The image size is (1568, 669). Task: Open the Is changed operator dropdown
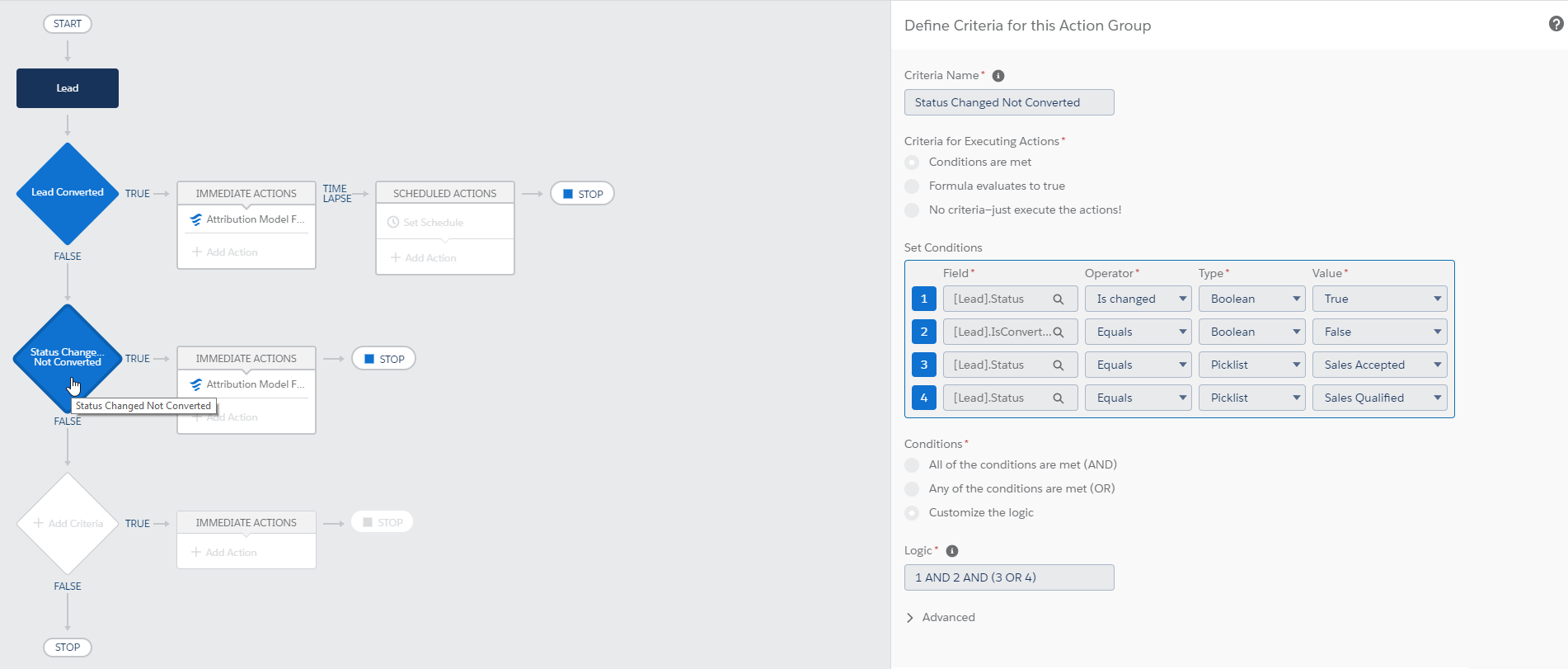[1138, 299]
